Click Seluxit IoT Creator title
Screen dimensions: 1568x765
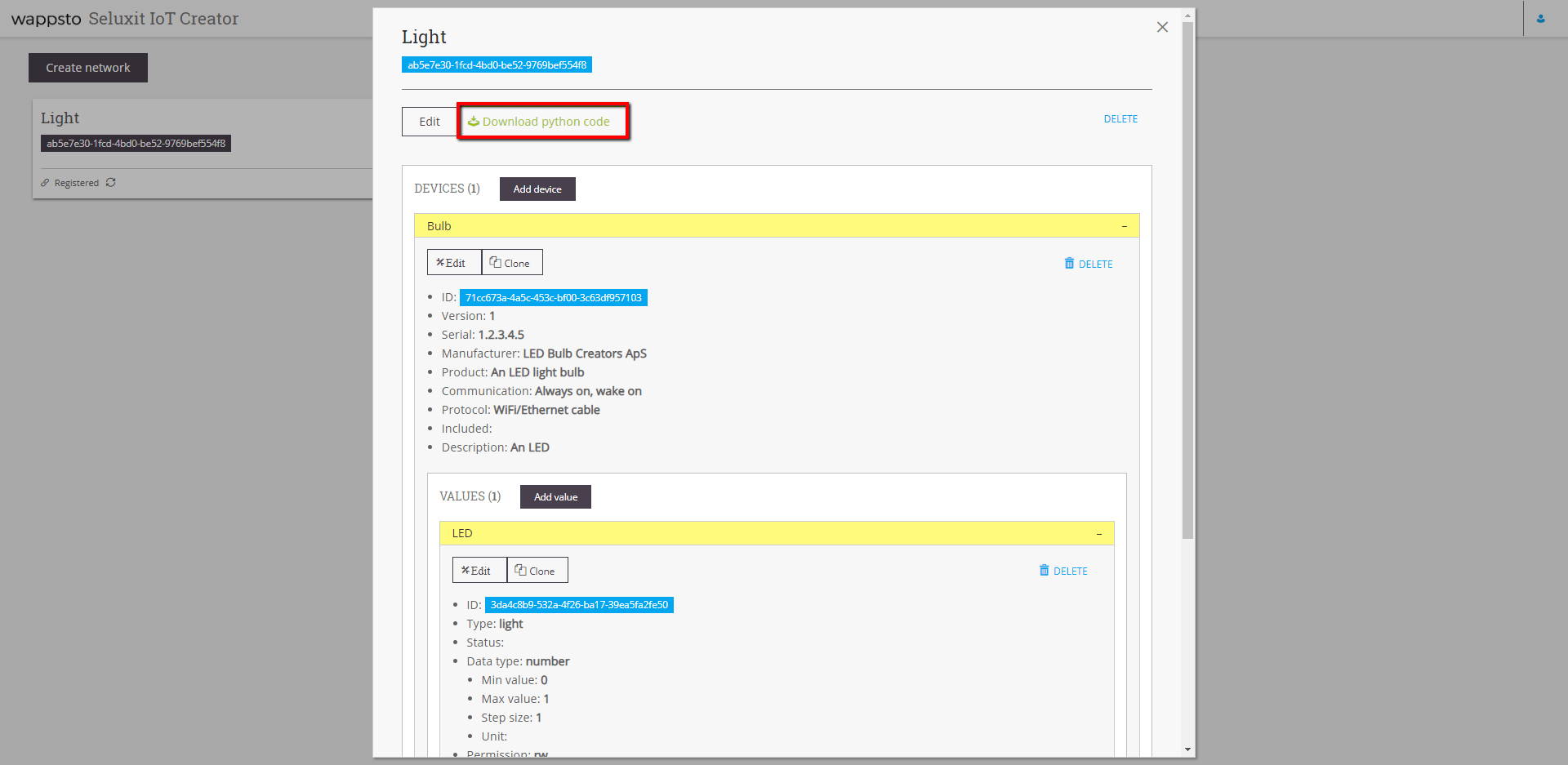163,19
